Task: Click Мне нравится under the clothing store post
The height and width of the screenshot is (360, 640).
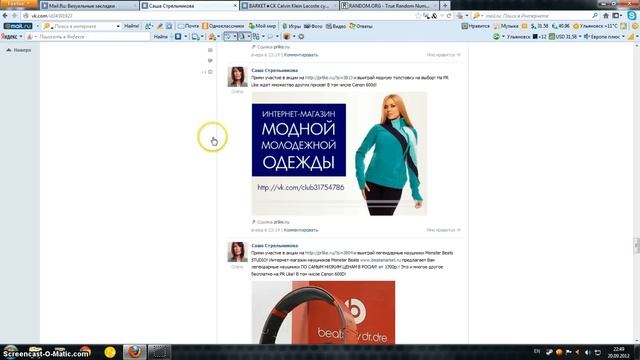Action: (444, 230)
